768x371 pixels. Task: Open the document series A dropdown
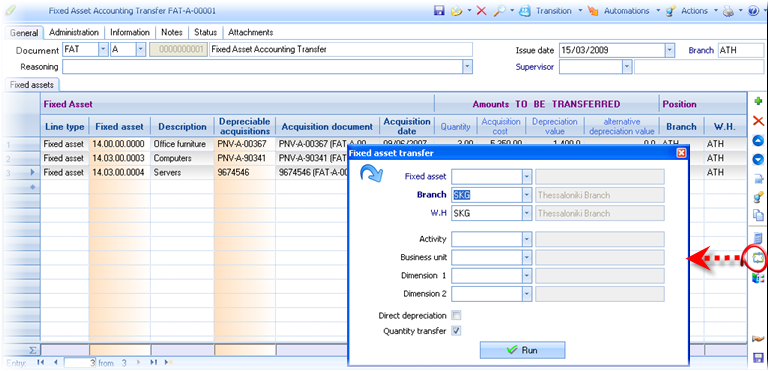(x=141, y=49)
